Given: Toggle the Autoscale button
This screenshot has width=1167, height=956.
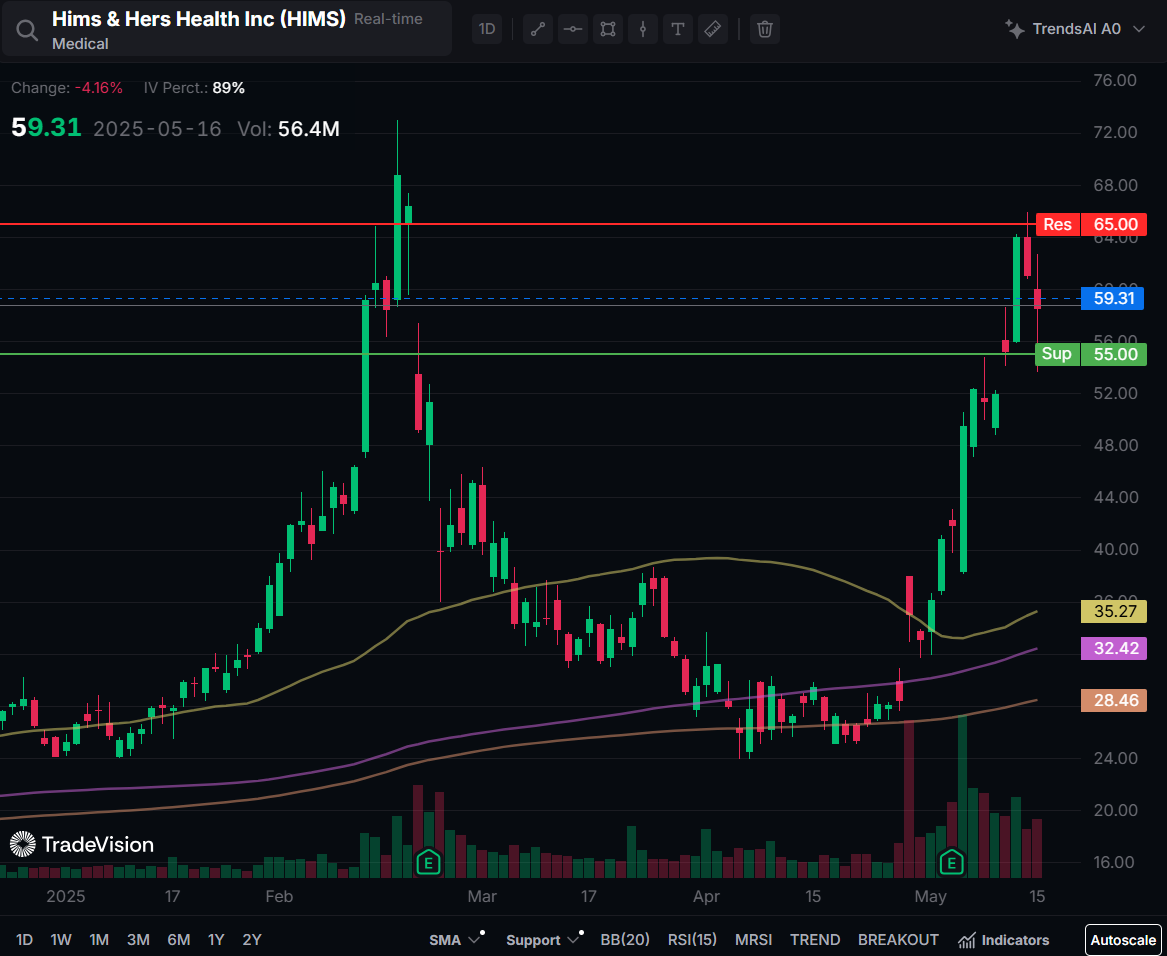Looking at the screenshot, I should click(x=1123, y=940).
